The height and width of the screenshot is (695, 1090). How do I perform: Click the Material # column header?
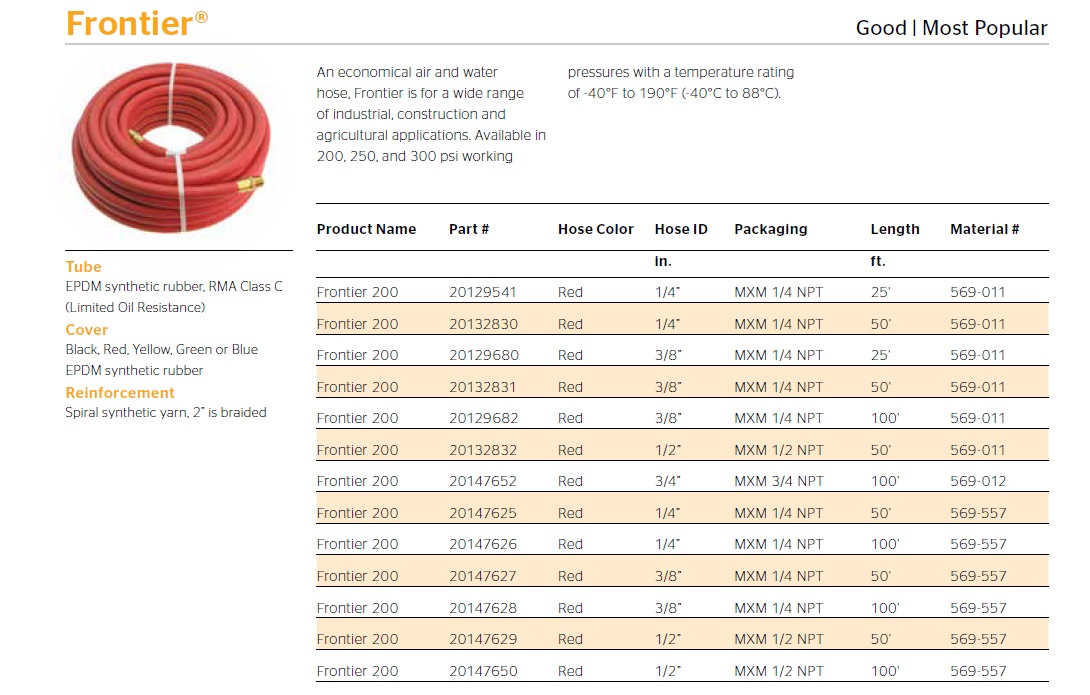(x=985, y=229)
